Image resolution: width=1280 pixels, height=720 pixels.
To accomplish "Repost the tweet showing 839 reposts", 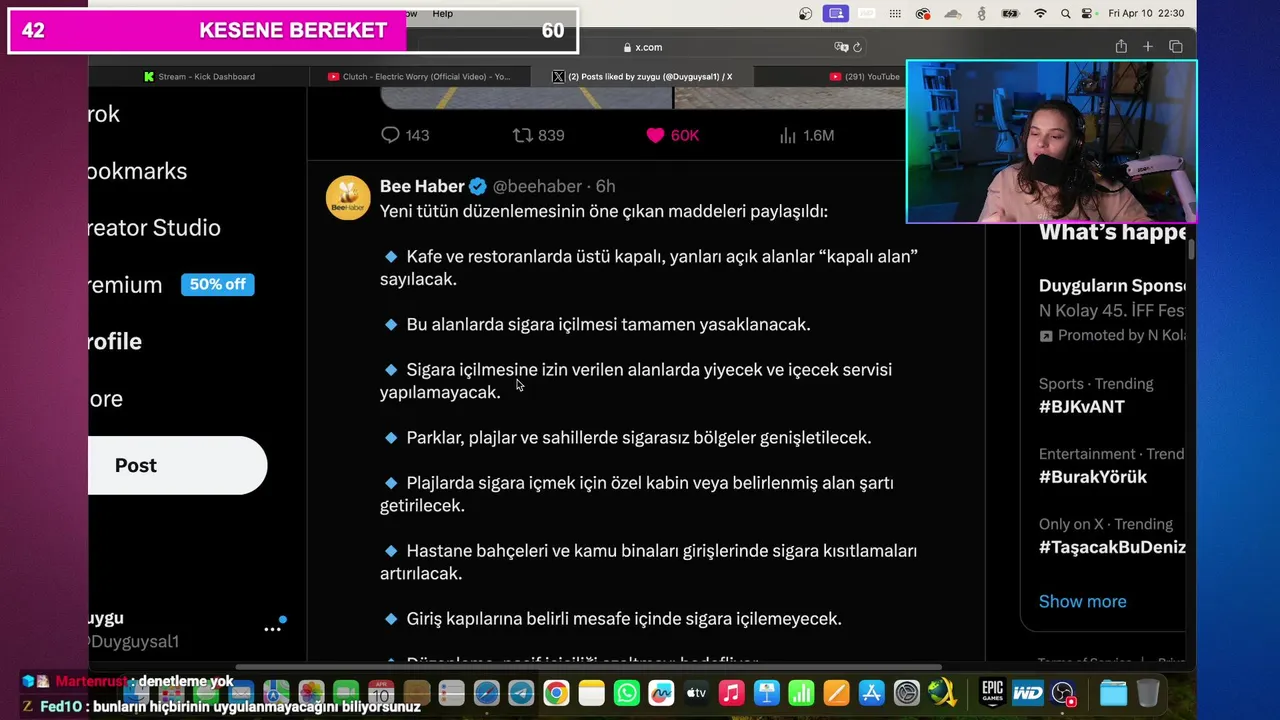I will pyautogui.click(x=538, y=135).
